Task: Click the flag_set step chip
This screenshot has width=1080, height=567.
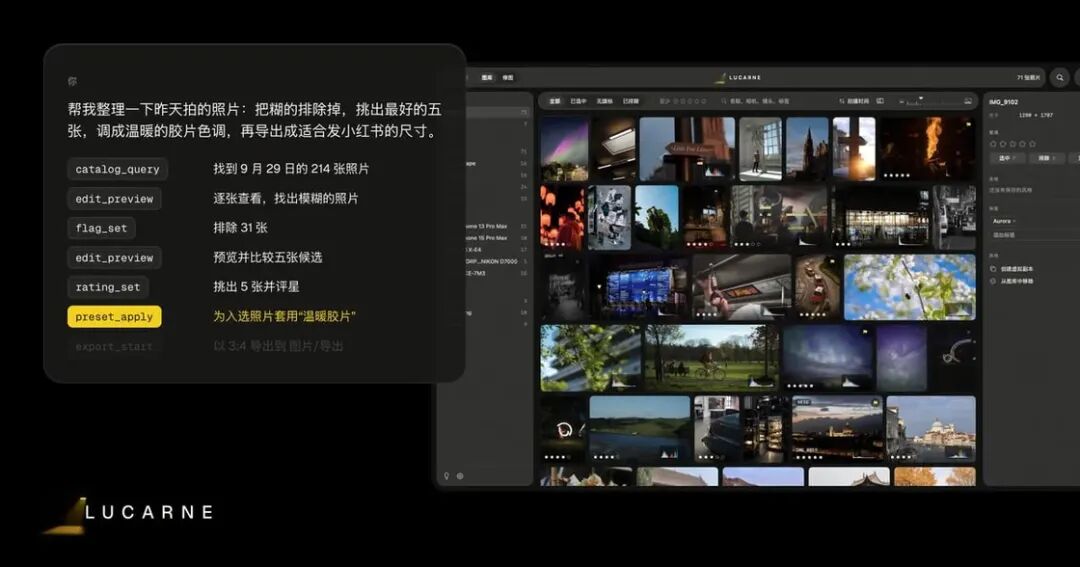Action: pyautogui.click(x=101, y=228)
